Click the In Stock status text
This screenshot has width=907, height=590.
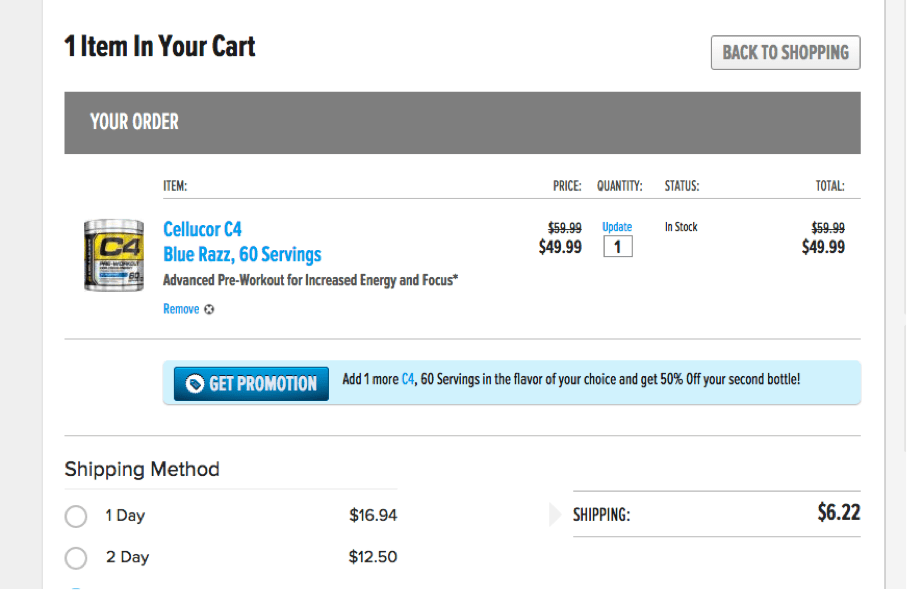click(681, 227)
